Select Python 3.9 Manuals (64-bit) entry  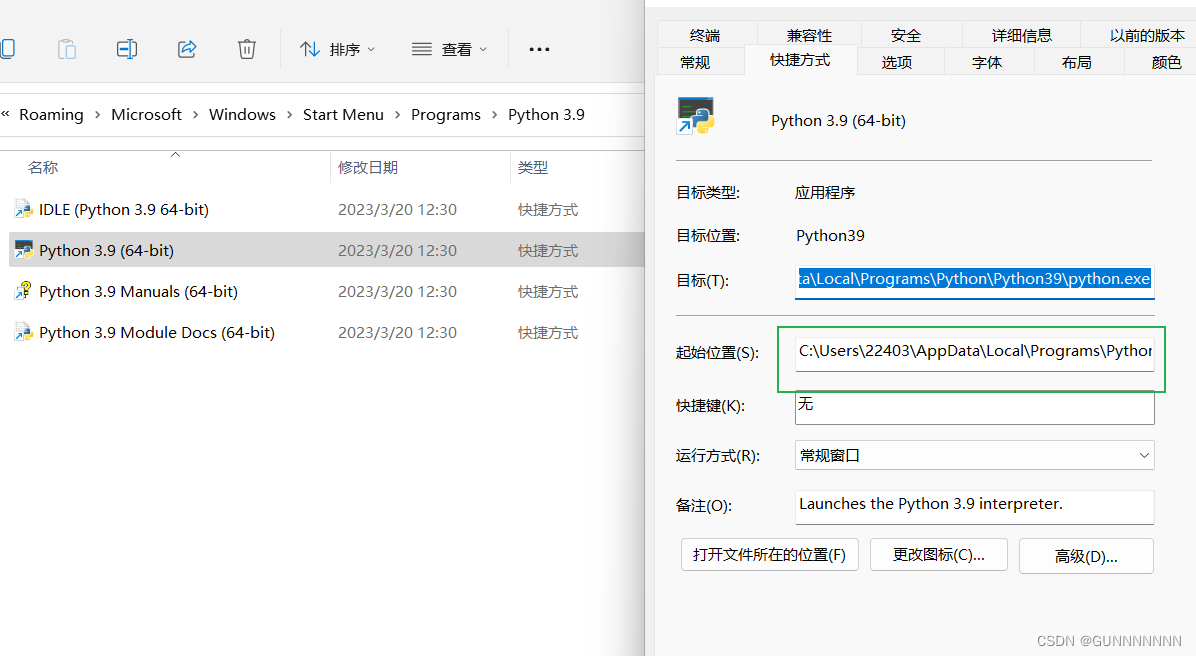pos(138,291)
